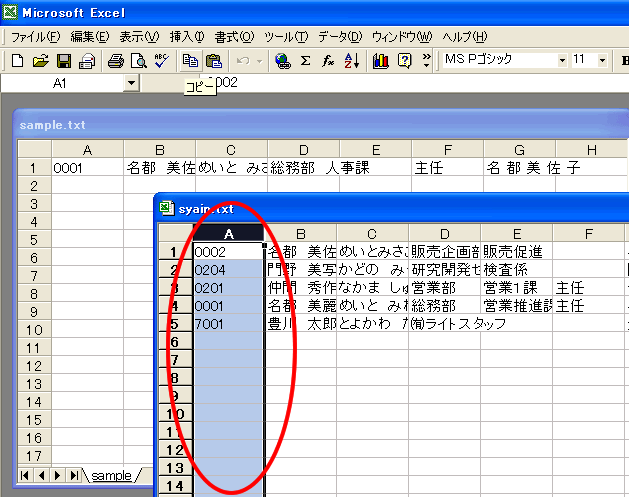The image size is (629, 497).
Task: Select column A header in syain.txt
Action: pyautogui.click(x=229, y=233)
